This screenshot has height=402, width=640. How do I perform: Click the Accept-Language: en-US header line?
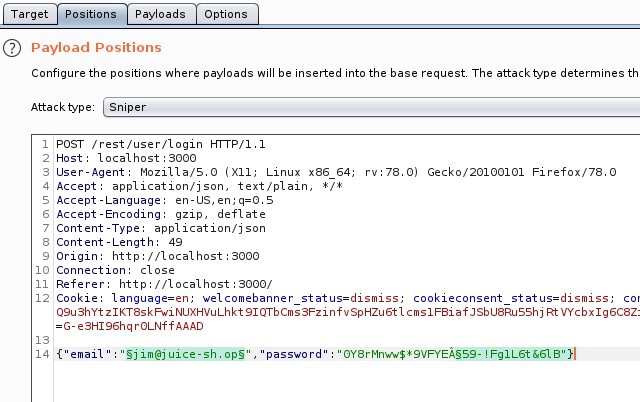[x=165, y=200]
